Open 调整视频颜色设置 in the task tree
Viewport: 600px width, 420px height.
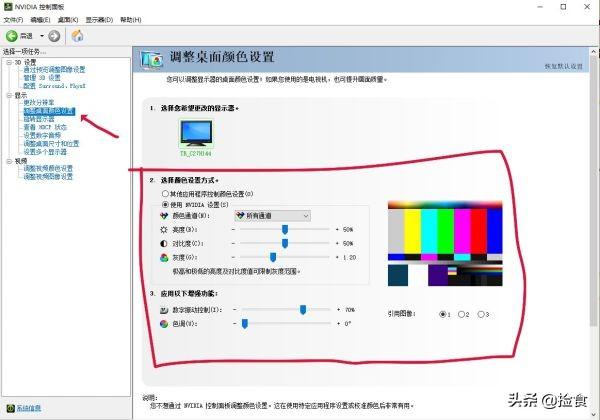click(48, 168)
